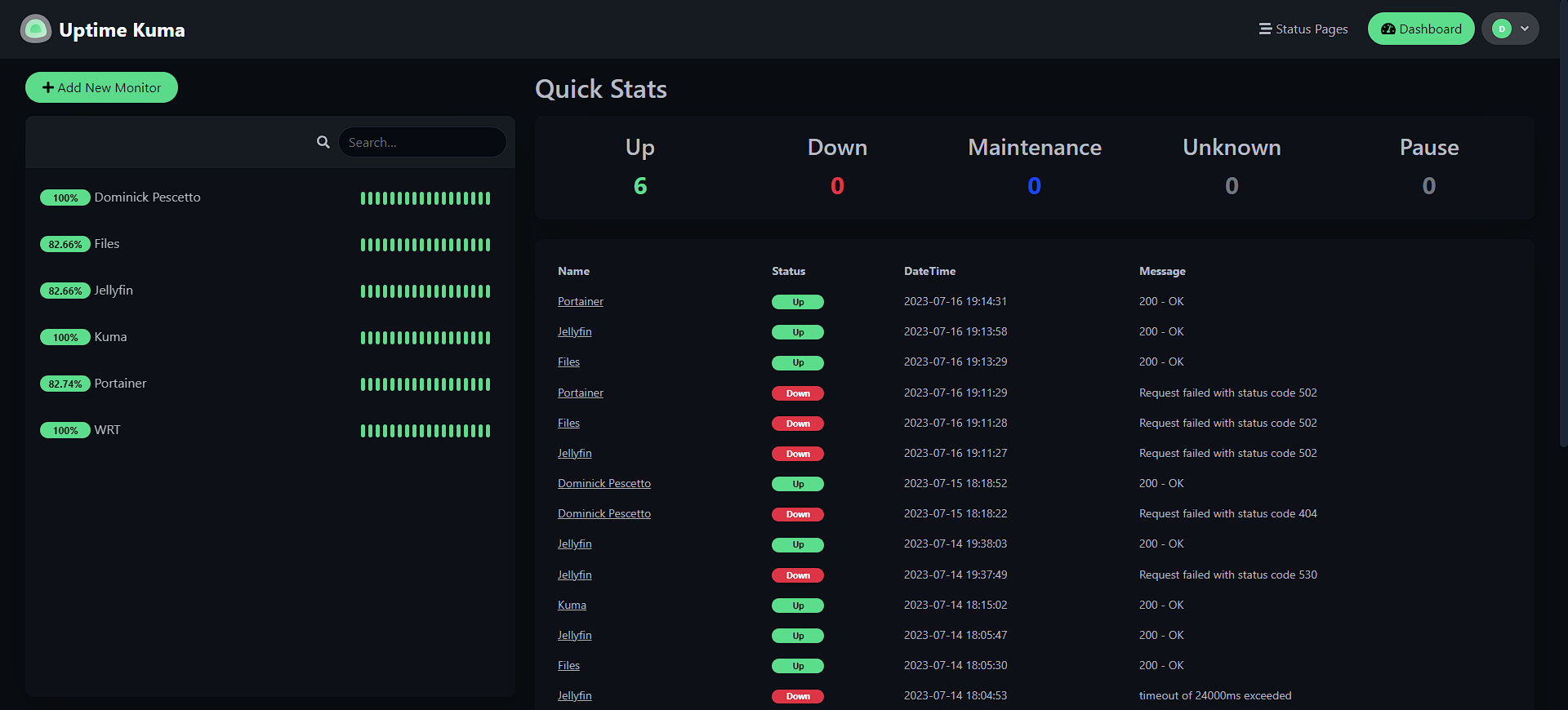Viewport: 1568px width, 710px height.
Task: Click the status code 530 message
Action: [1228, 575]
